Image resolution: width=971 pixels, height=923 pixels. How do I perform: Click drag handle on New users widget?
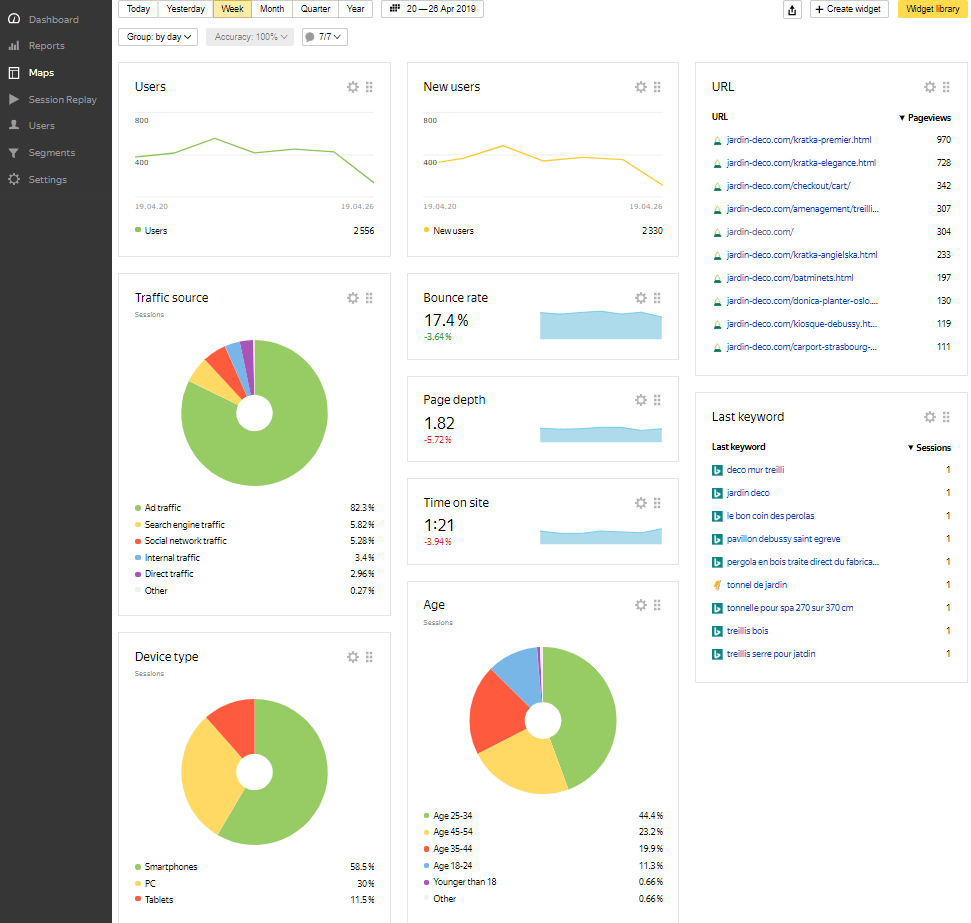click(657, 87)
